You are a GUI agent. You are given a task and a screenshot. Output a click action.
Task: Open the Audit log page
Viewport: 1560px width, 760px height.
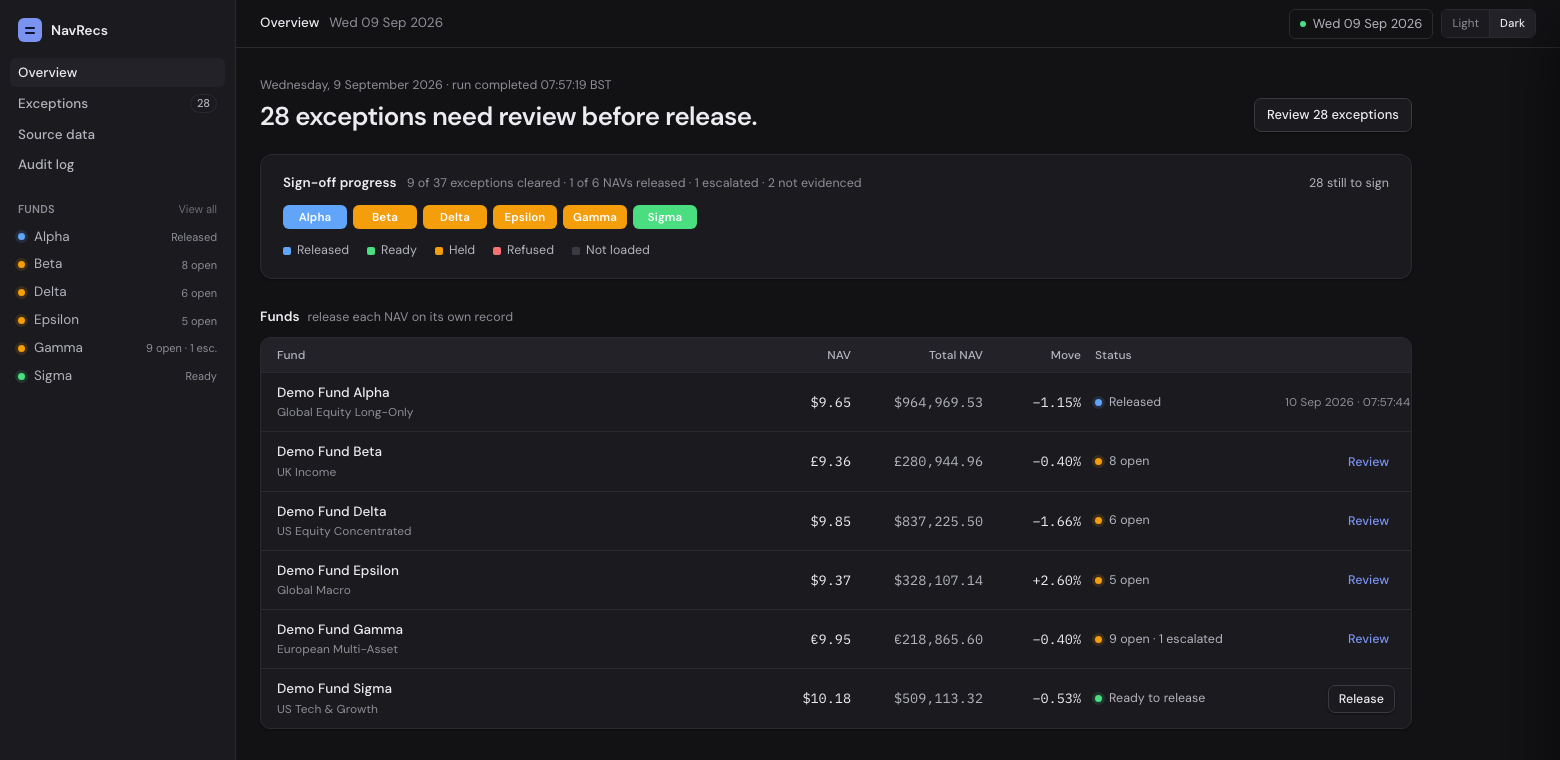117,164
